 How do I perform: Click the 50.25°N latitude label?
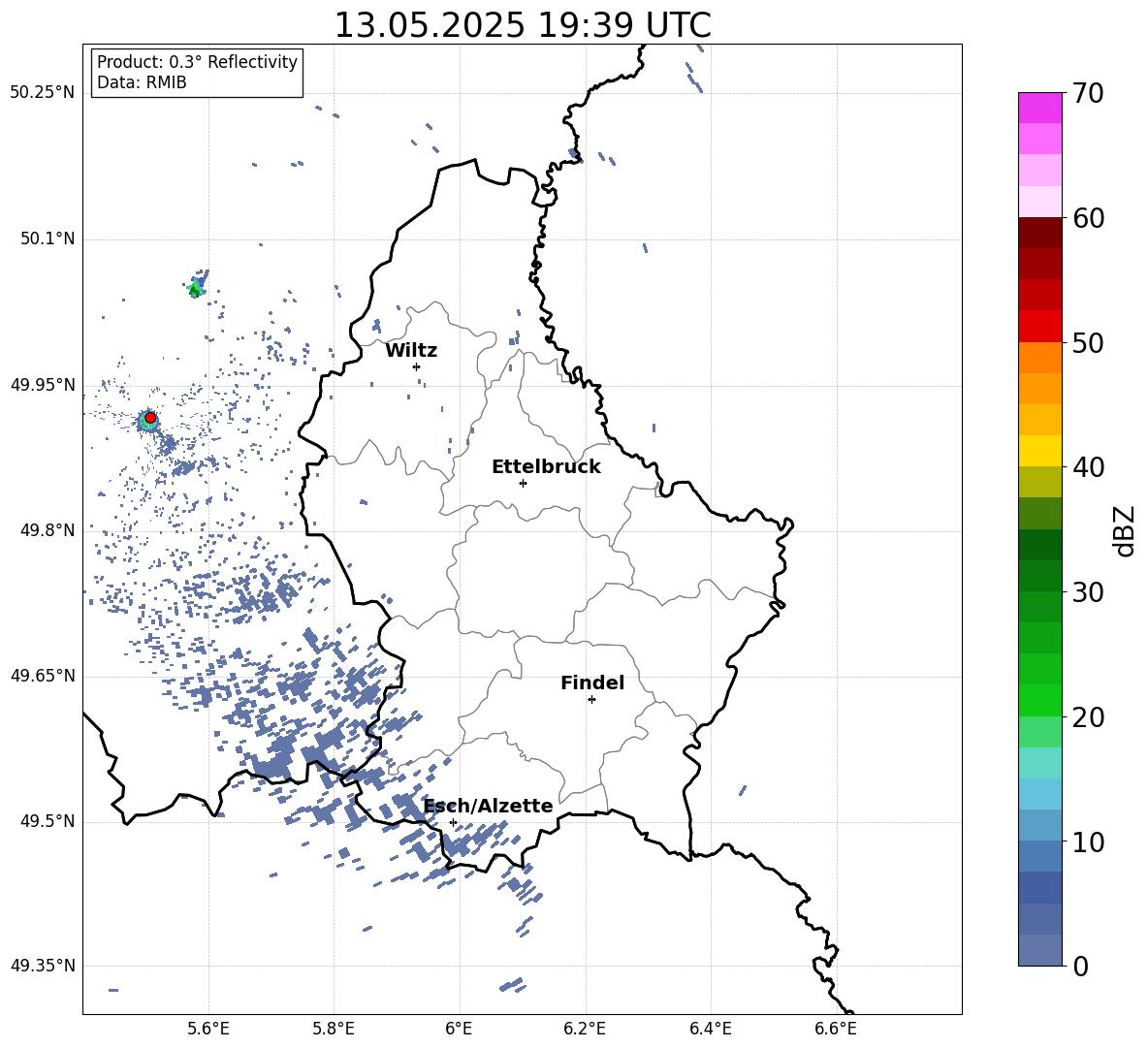[43, 93]
